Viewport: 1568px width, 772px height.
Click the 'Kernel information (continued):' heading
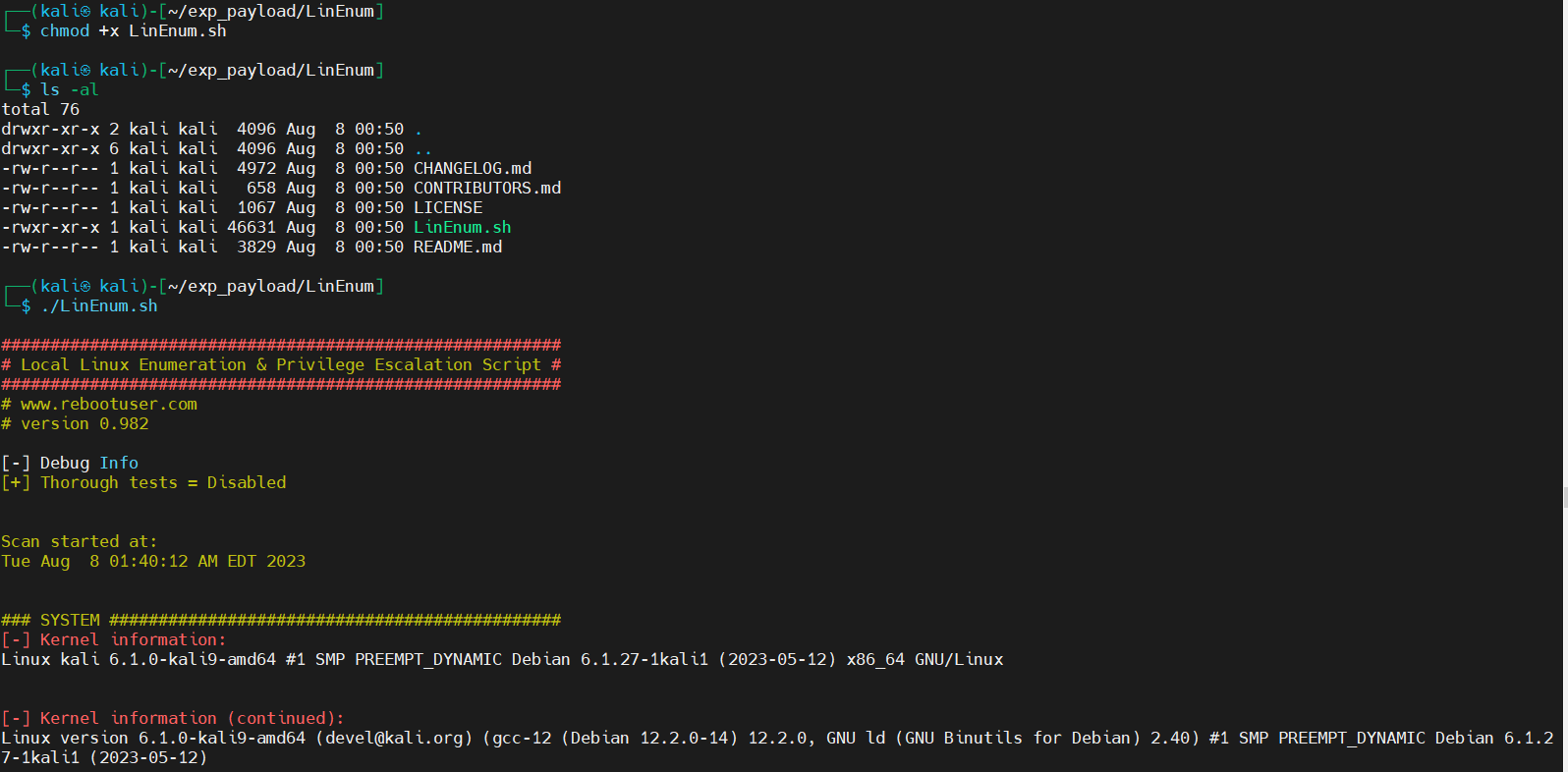(x=192, y=718)
